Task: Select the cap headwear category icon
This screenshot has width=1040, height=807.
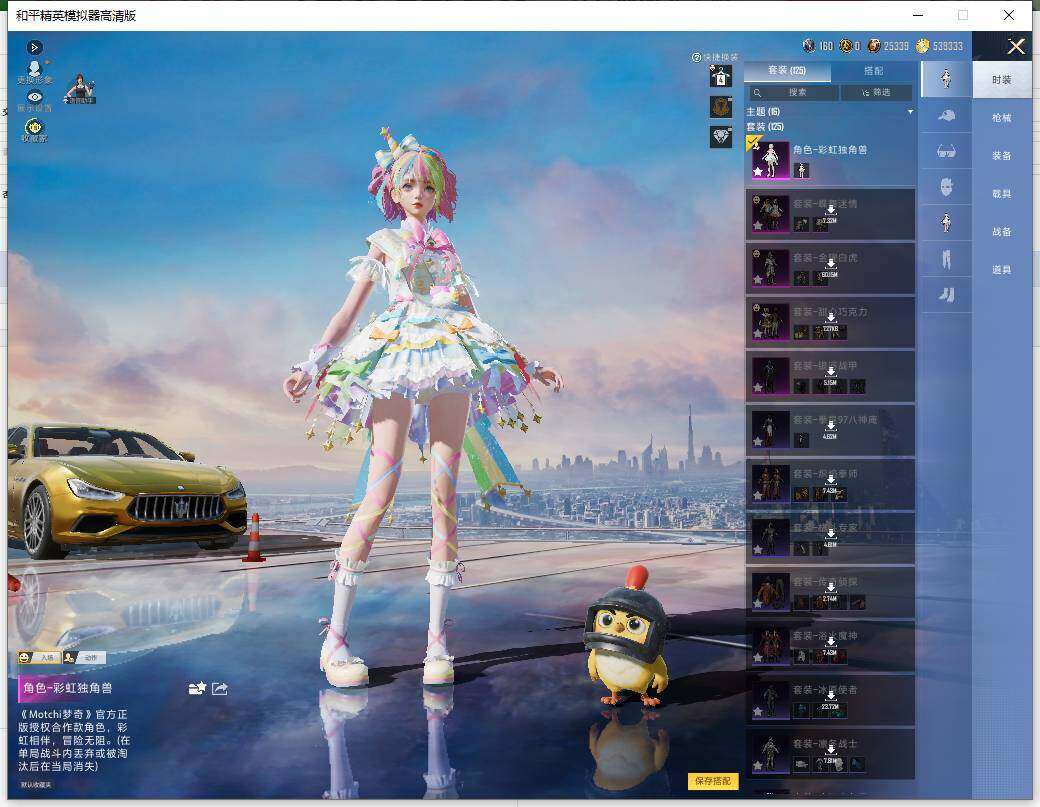Action: [x=946, y=116]
